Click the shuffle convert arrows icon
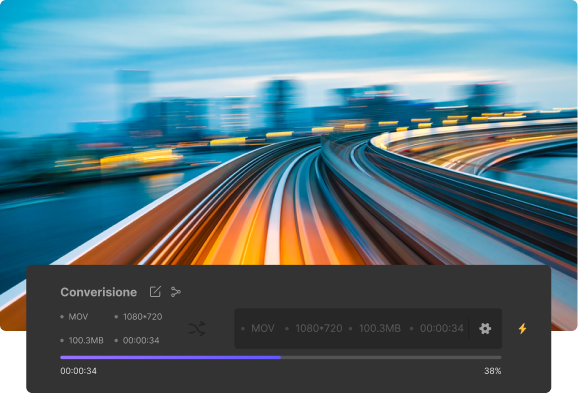 coord(197,328)
